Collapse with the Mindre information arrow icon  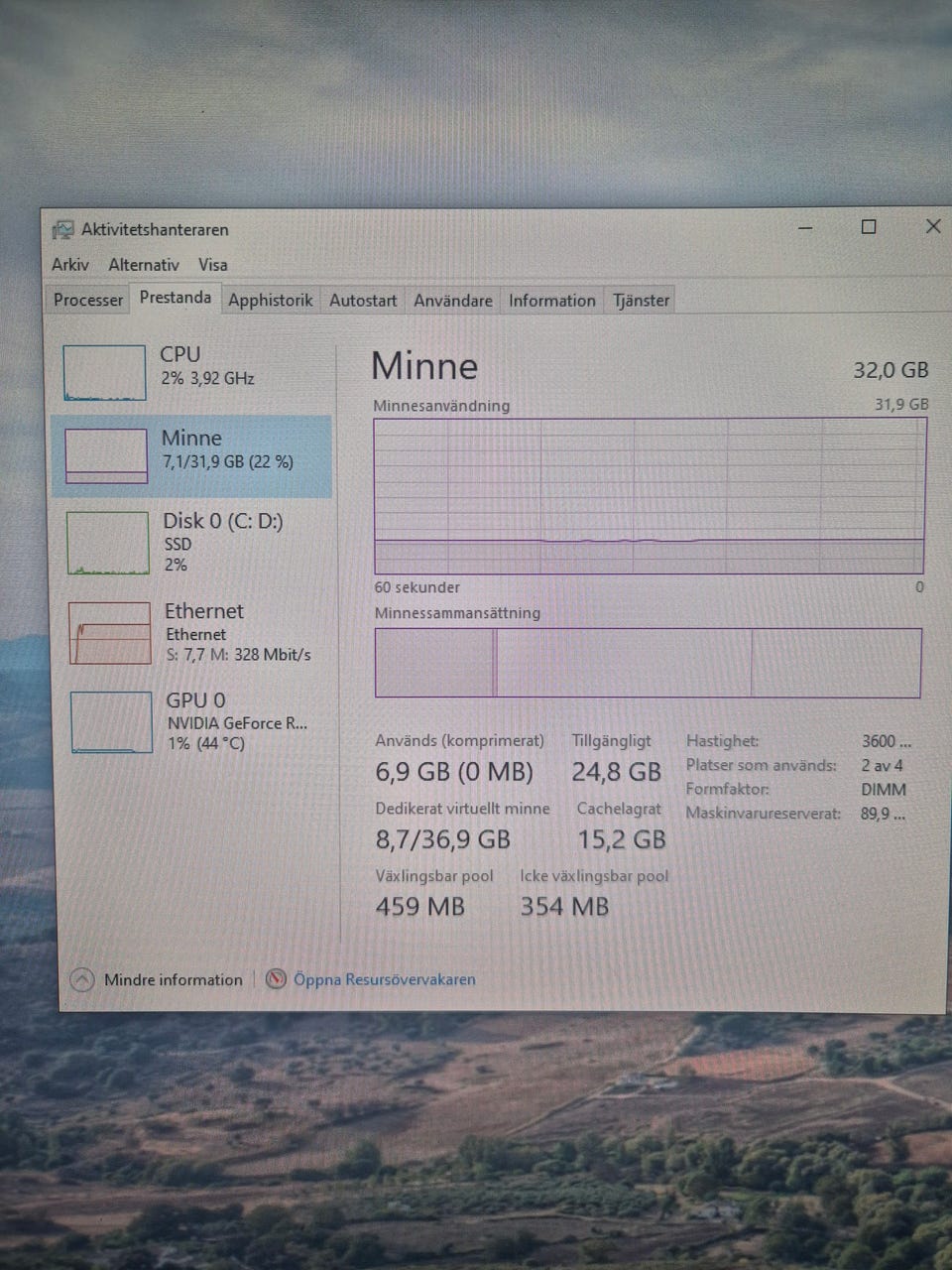click(82, 979)
